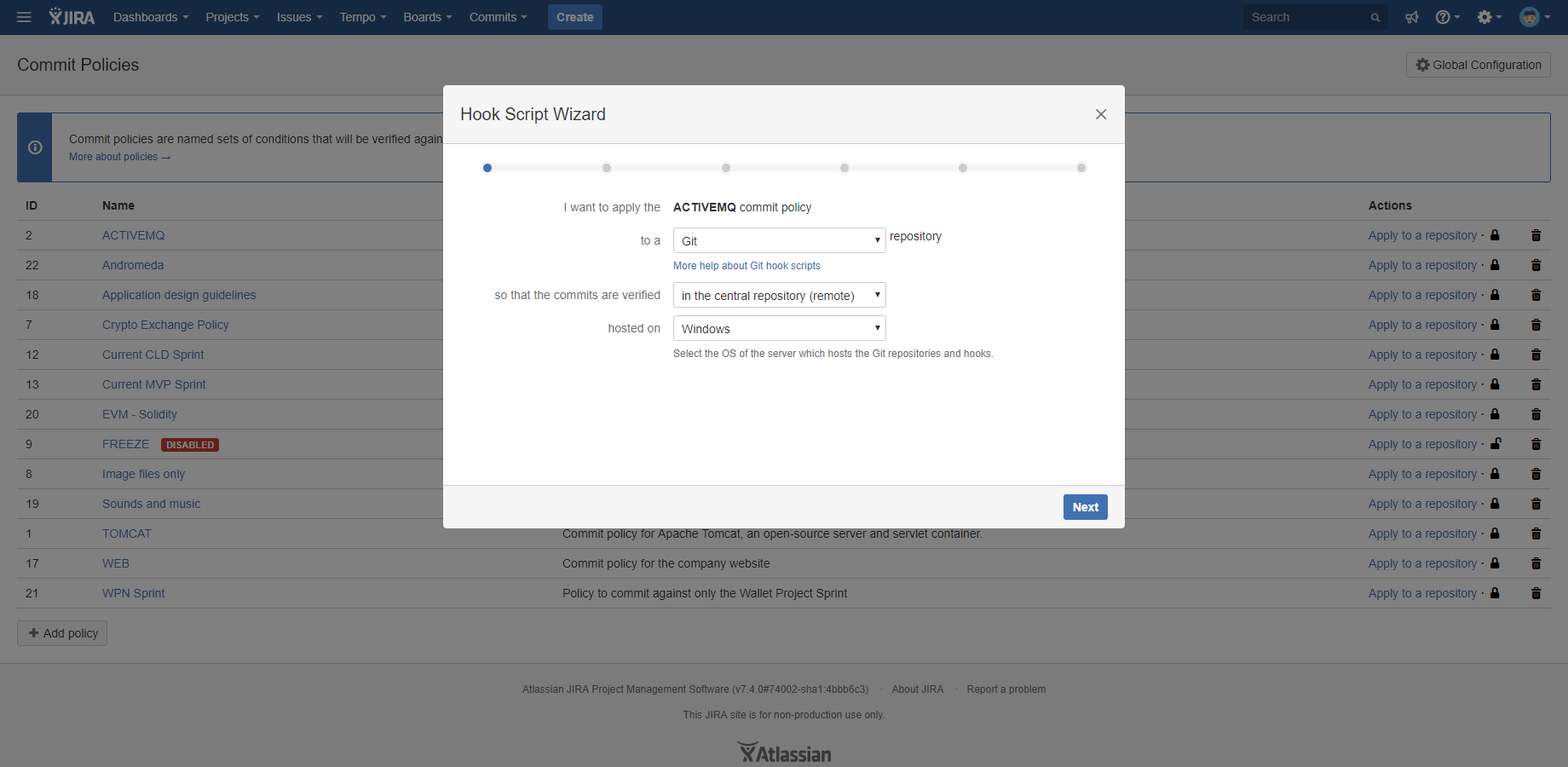
Task: Click 'Apply to a repository' for WEB
Action: pyautogui.click(x=1422, y=563)
